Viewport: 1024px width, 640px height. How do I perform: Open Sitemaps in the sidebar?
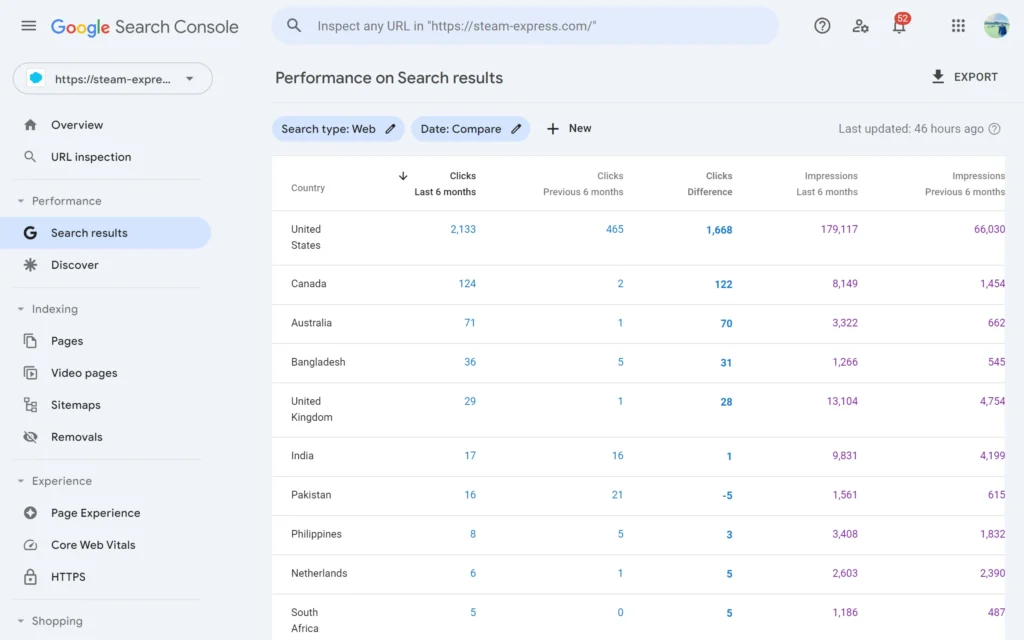tap(76, 405)
